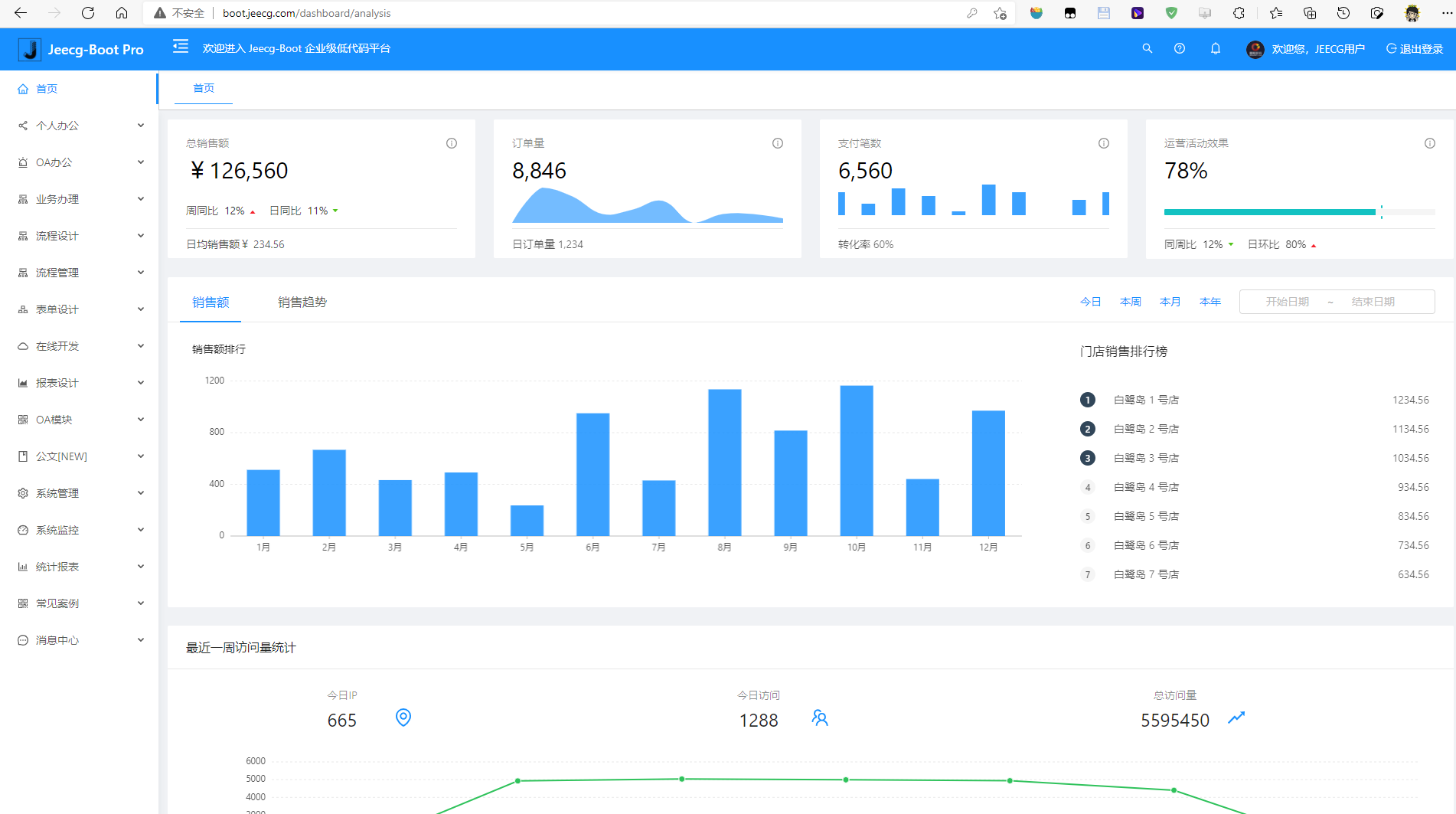
Task: Click the password key icon in address bar
Action: pyautogui.click(x=972, y=13)
